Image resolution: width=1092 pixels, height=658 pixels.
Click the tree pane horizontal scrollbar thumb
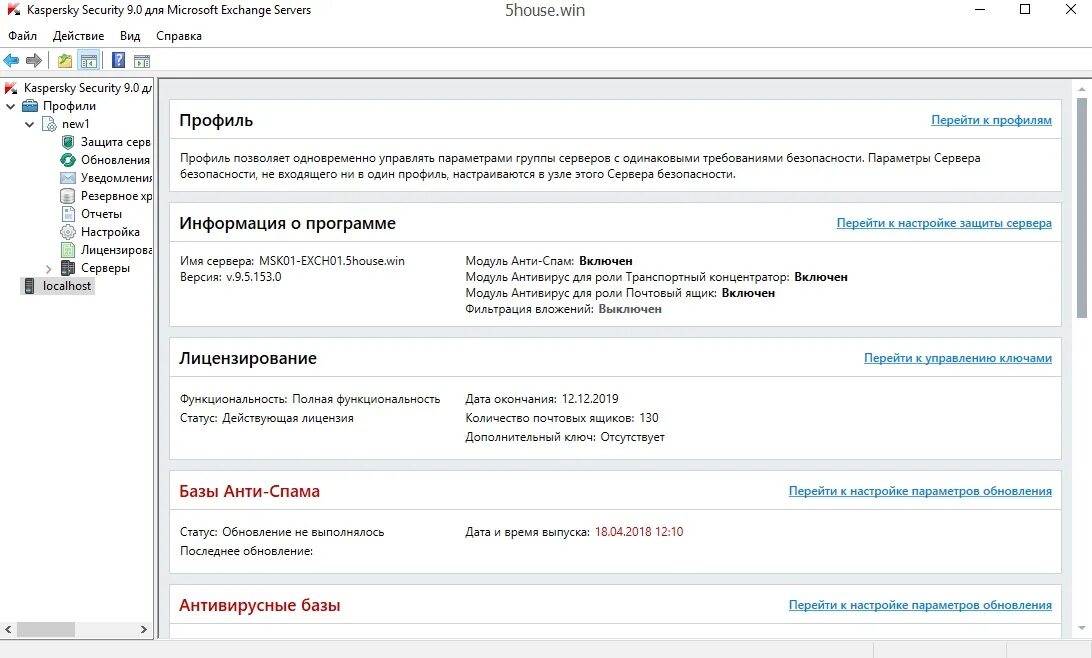point(46,630)
